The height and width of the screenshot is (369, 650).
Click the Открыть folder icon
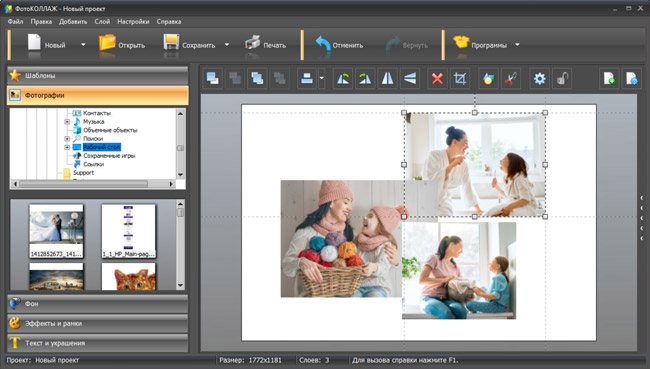pos(107,43)
